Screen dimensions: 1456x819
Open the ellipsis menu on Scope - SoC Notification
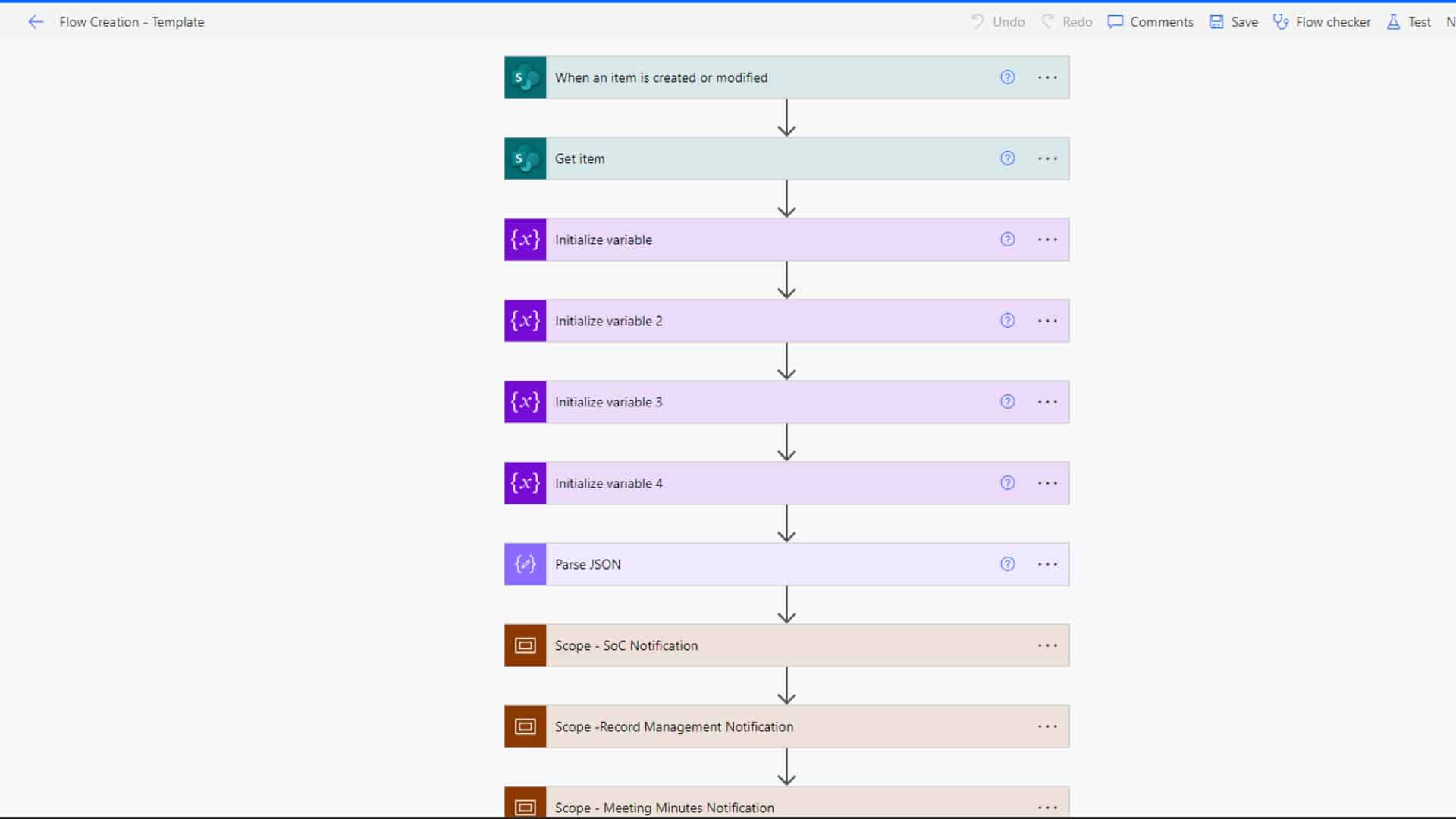tap(1047, 645)
